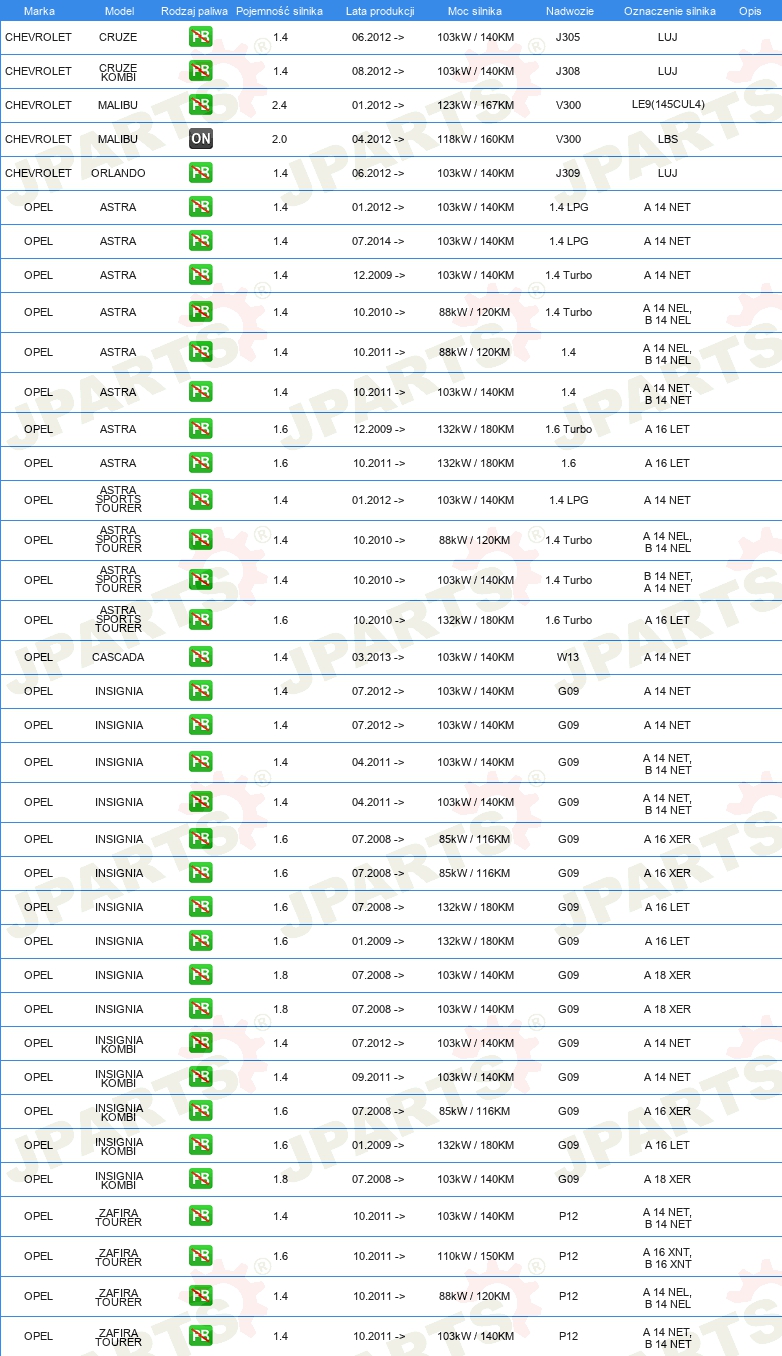
Task: Click the Pojemność silnika column header
Action: click(x=279, y=11)
